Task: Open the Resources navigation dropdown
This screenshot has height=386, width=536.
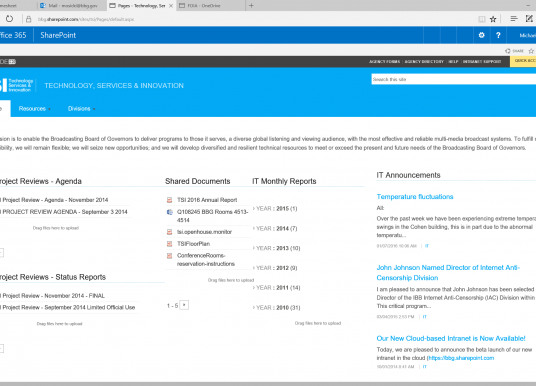Action: [x=35, y=109]
